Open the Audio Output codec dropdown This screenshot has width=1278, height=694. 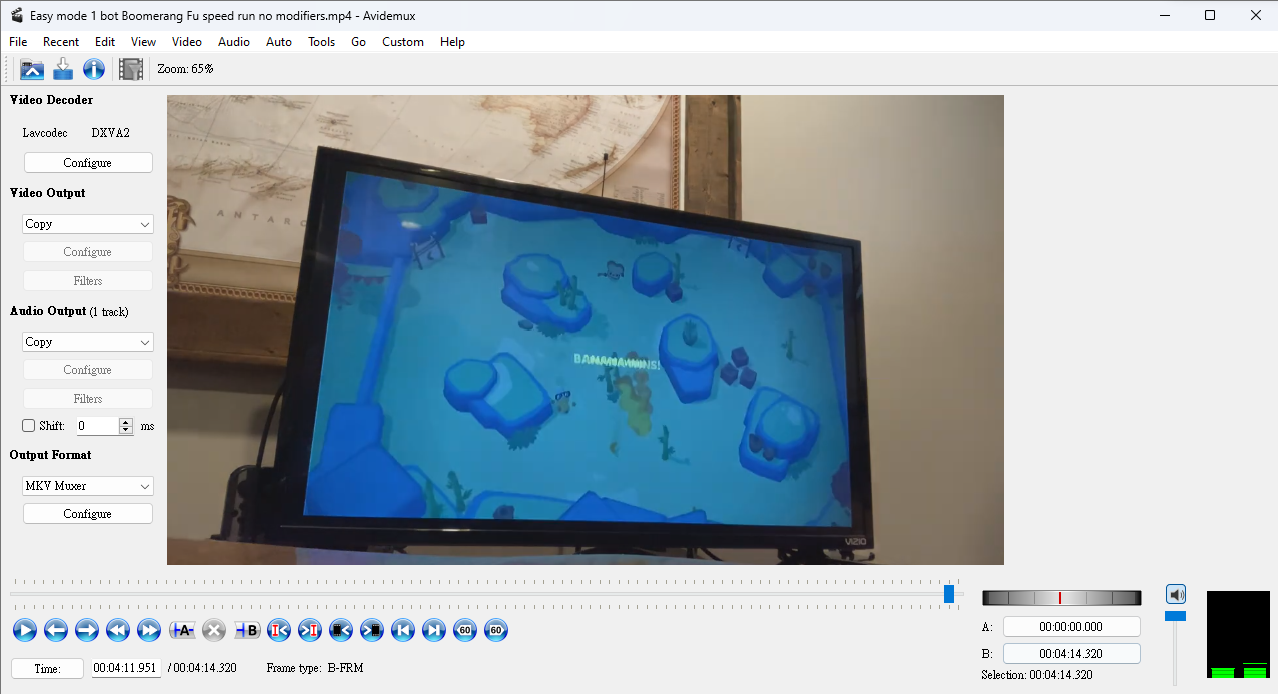(88, 342)
